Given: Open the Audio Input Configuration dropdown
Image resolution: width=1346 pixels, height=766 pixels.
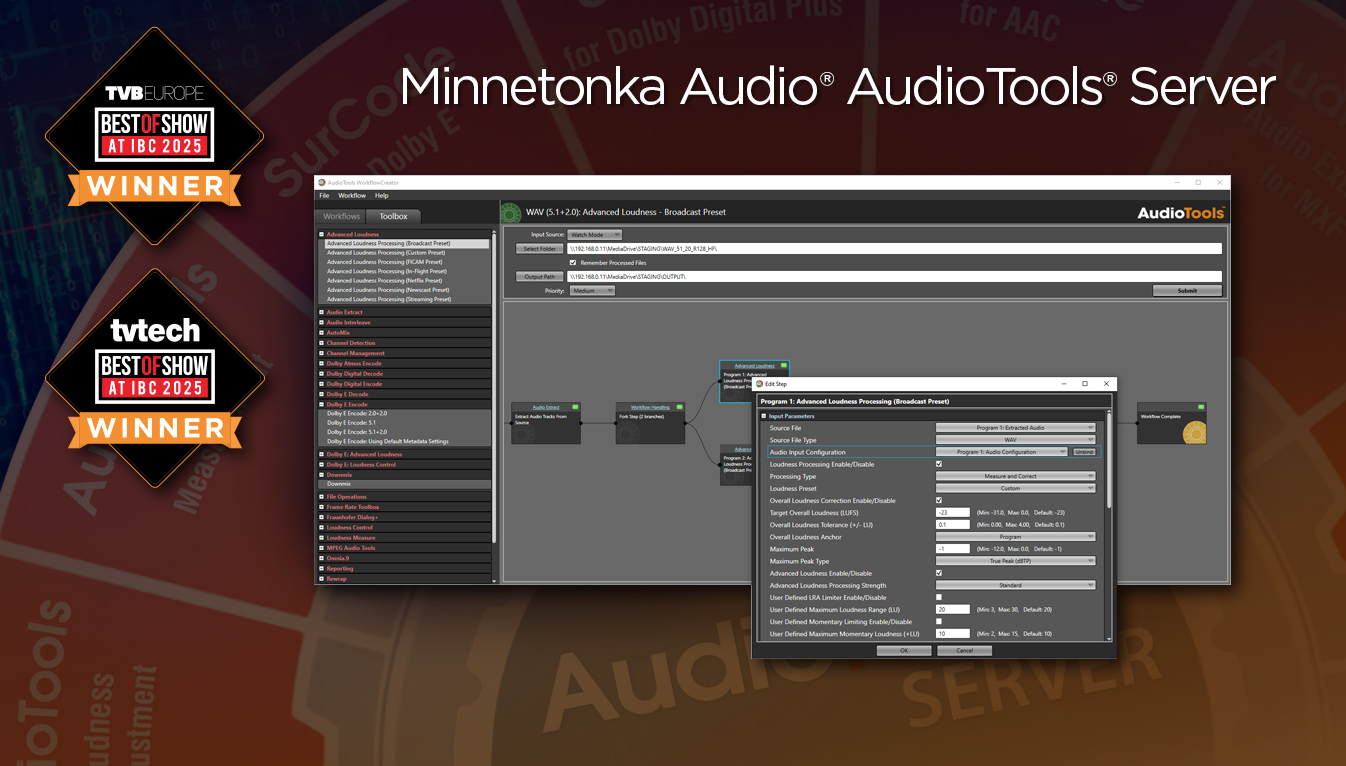Looking at the screenshot, I should click(1002, 452).
